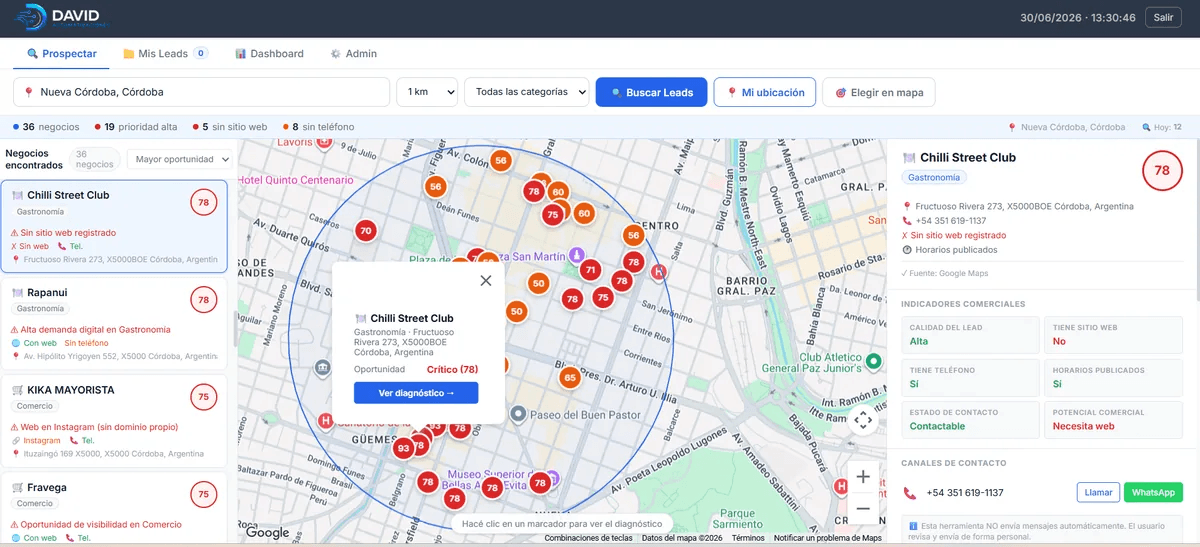Select the Fravega business card
1200x547 pixels.
tap(114, 508)
